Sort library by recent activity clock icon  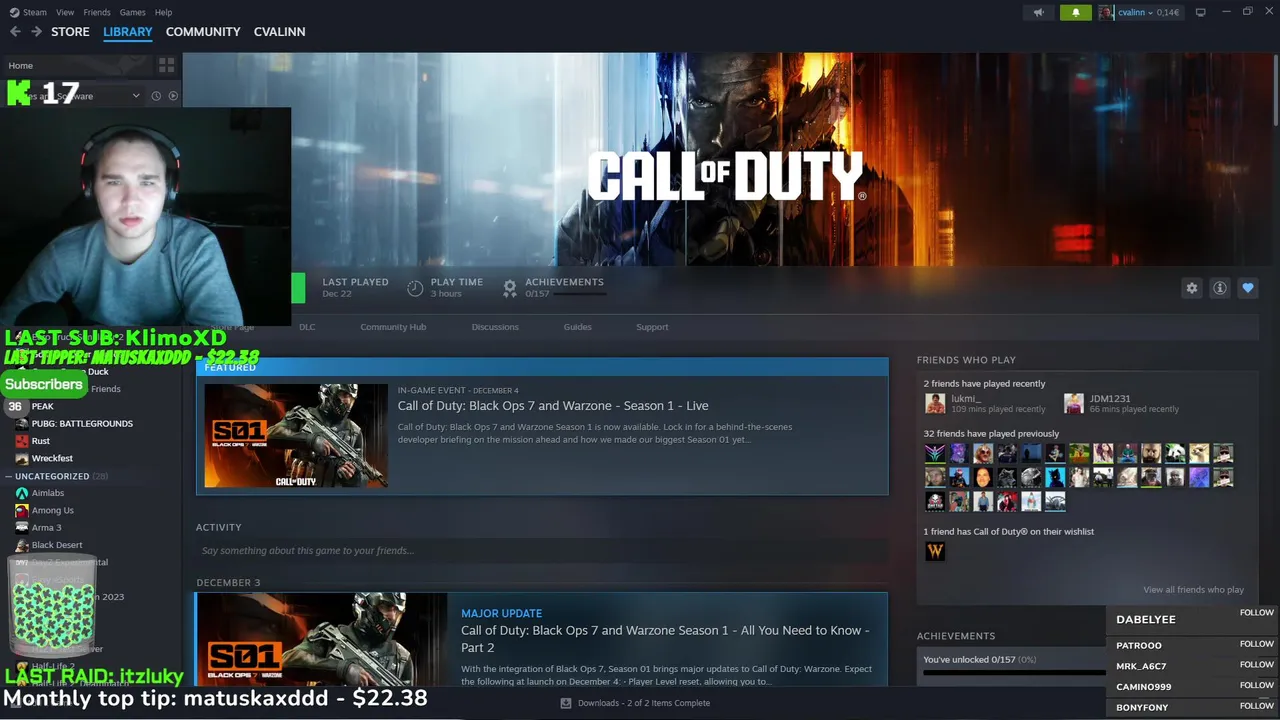[156, 96]
